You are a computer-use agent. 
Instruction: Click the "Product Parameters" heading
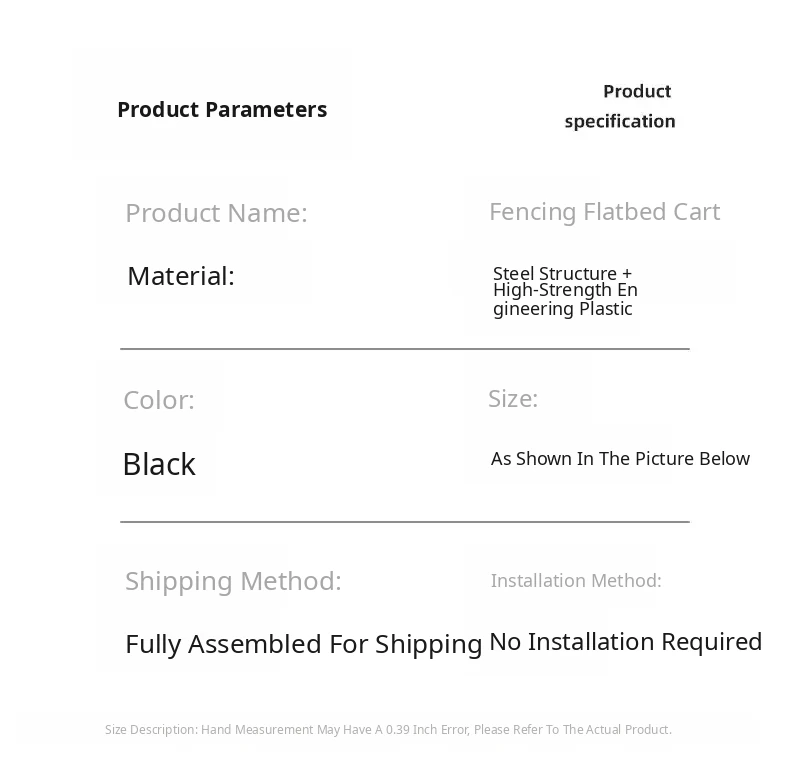[x=222, y=109]
